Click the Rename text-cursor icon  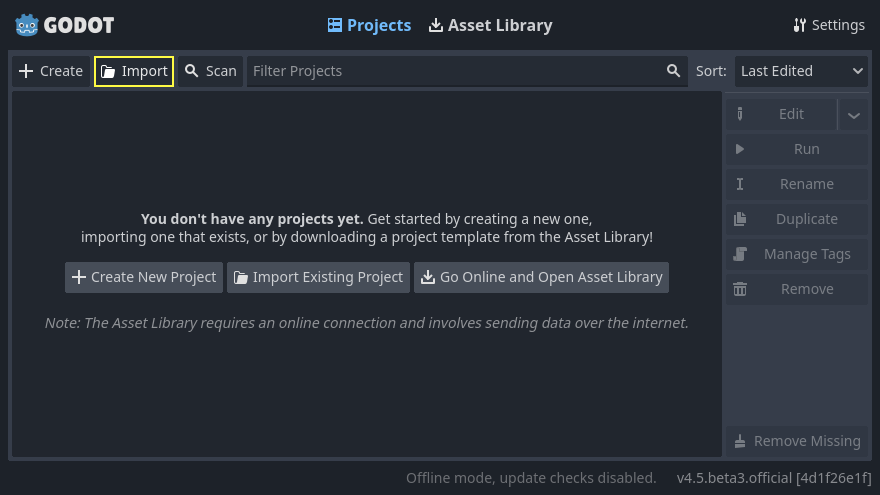(x=740, y=184)
